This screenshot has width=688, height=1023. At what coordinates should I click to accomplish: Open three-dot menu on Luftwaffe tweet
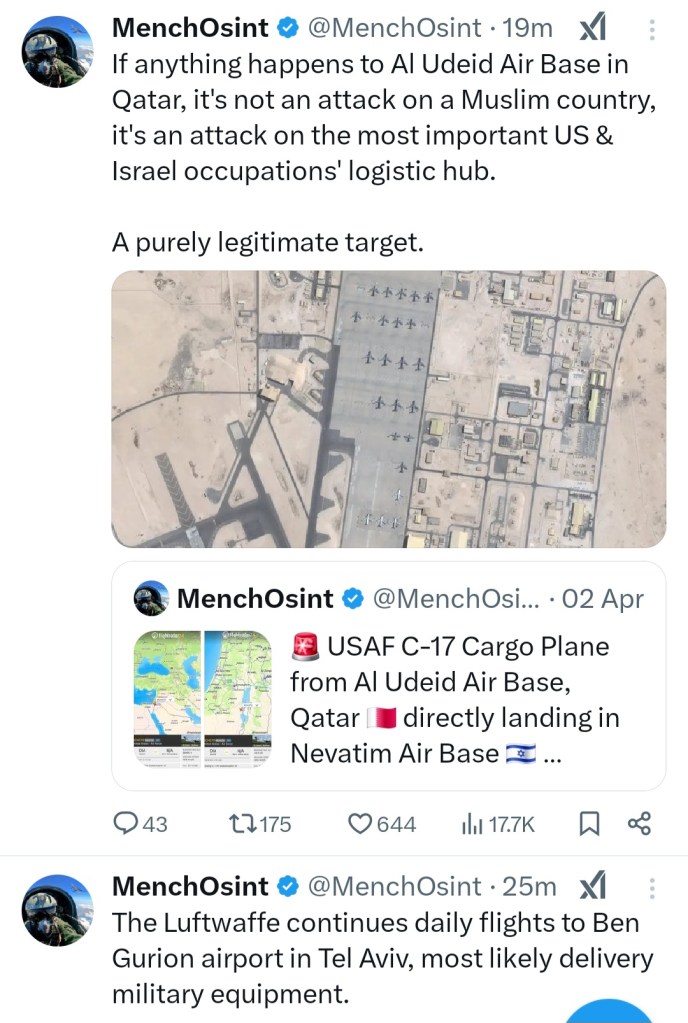pyautogui.click(x=652, y=887)
